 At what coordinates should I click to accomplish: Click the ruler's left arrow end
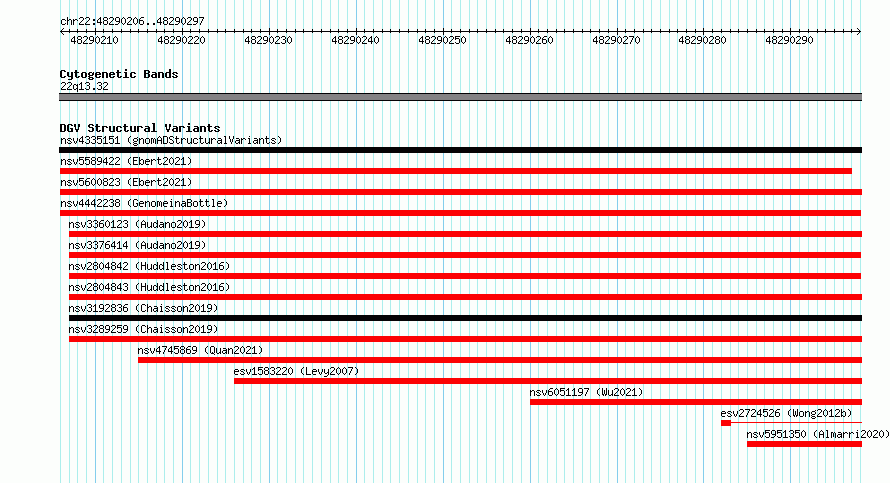click(62, 32)
